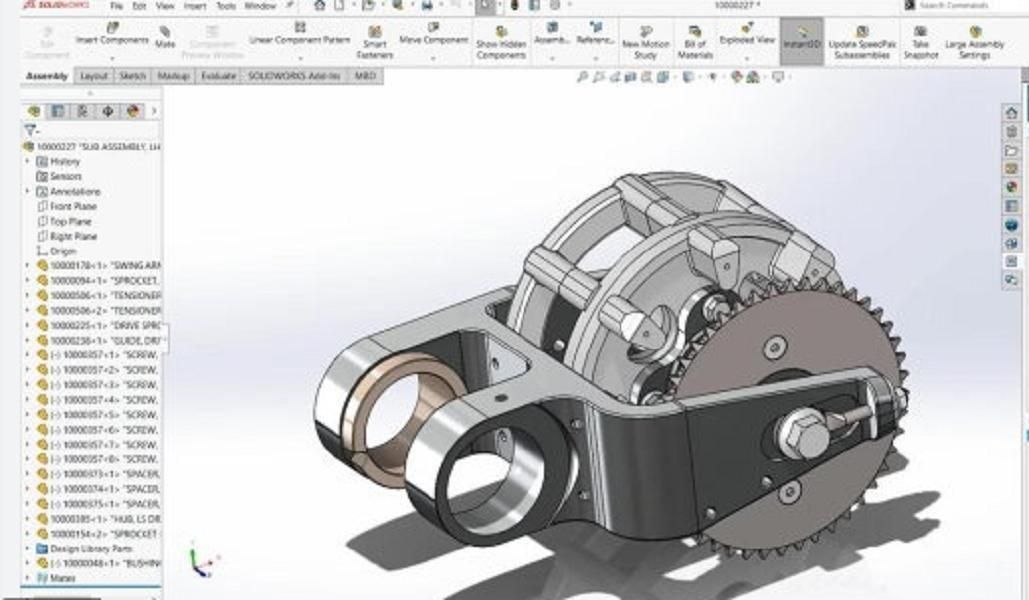Click the Search Commands field
This screenshot has width=1029, height=600.
(x=965, y=6)
